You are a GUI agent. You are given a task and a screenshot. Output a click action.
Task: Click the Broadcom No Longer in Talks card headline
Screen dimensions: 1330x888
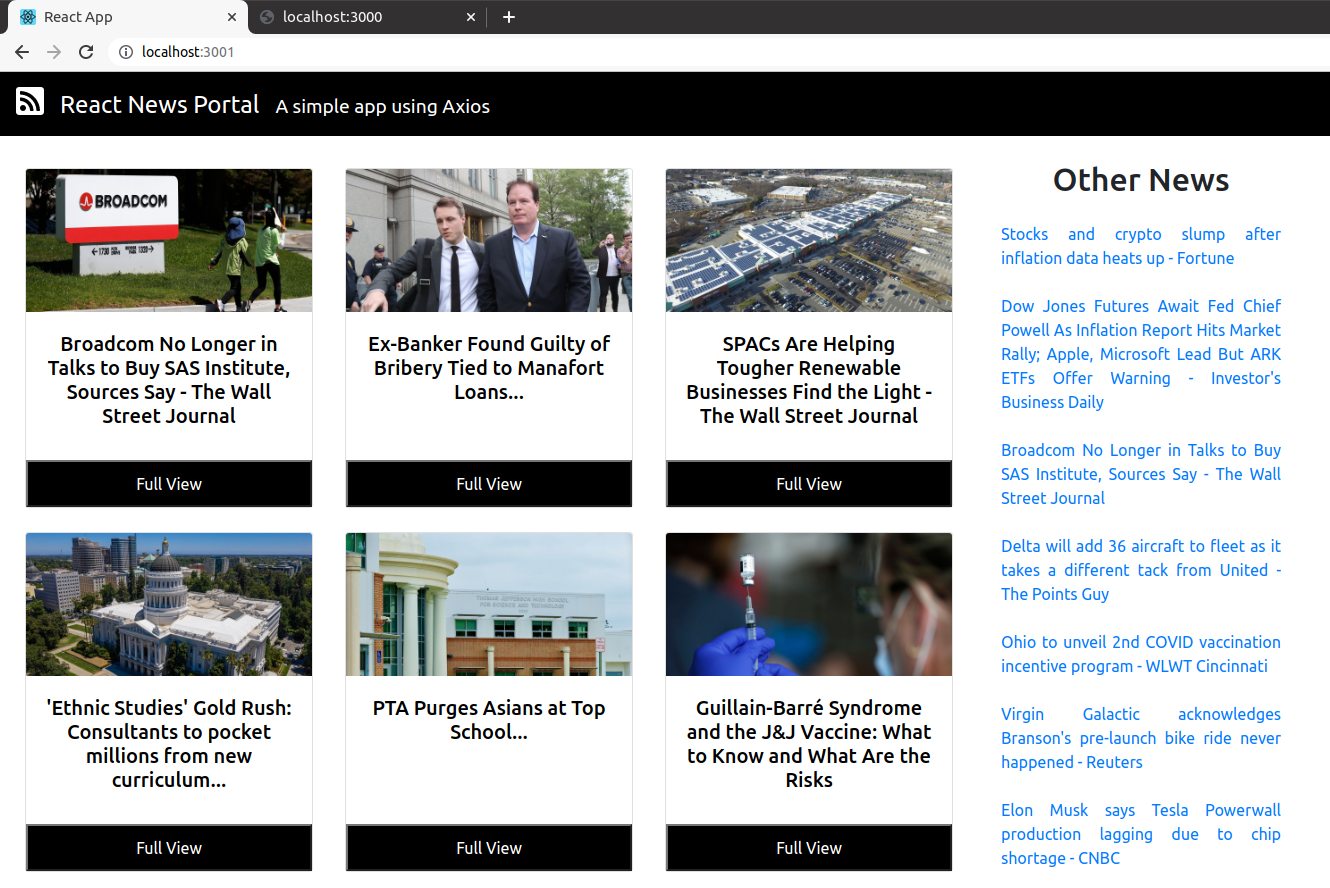(x=169, y=380)
